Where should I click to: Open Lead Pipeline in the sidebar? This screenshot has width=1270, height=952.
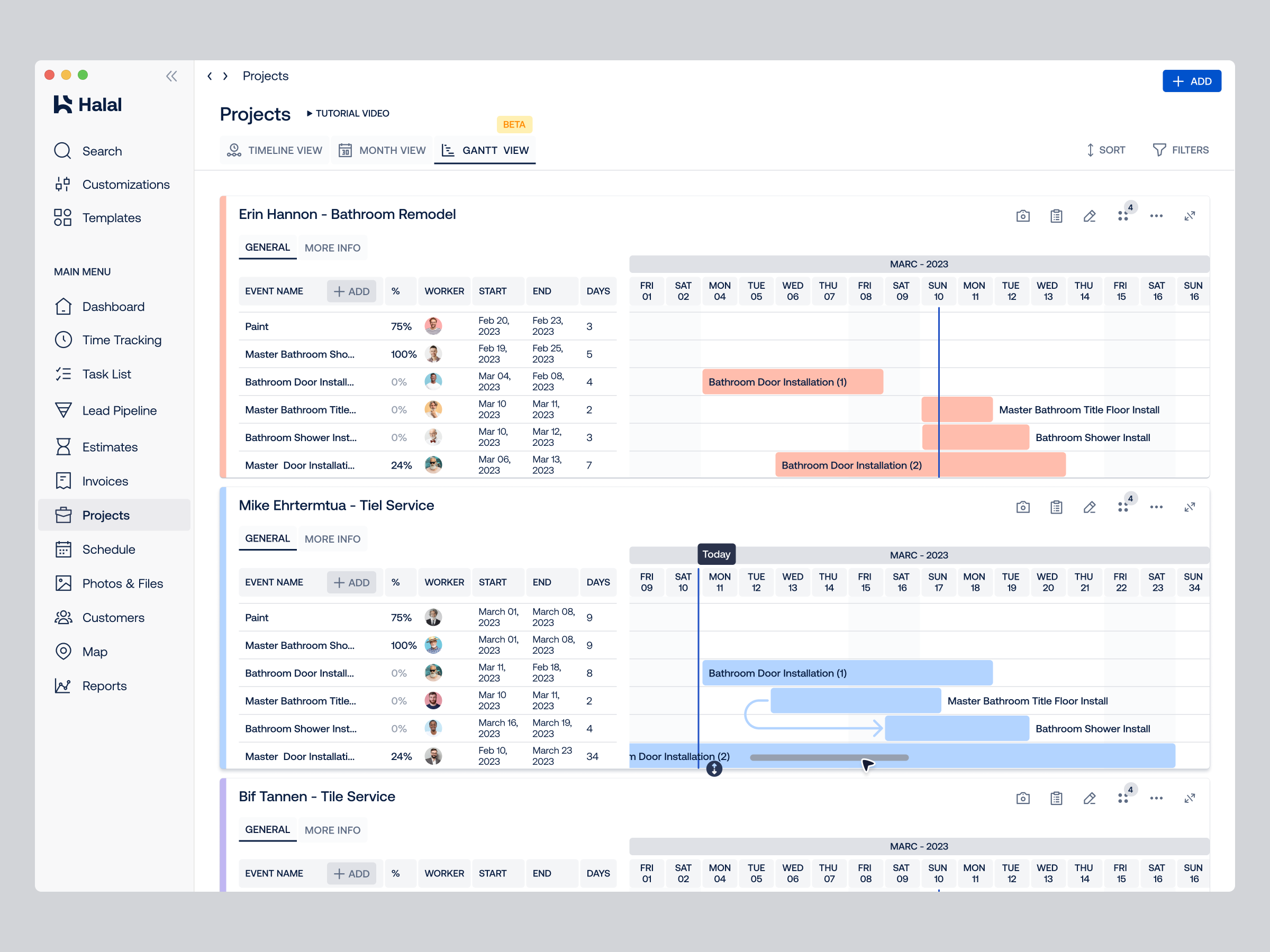[x=119, y=411]
